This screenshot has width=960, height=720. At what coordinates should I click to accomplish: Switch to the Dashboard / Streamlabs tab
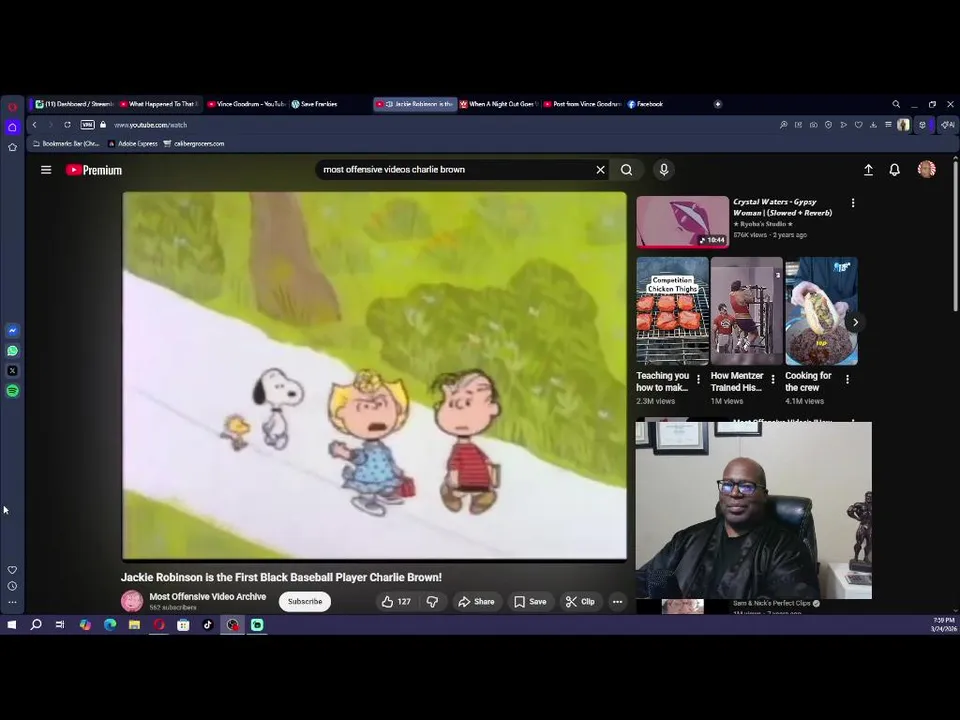74,104
